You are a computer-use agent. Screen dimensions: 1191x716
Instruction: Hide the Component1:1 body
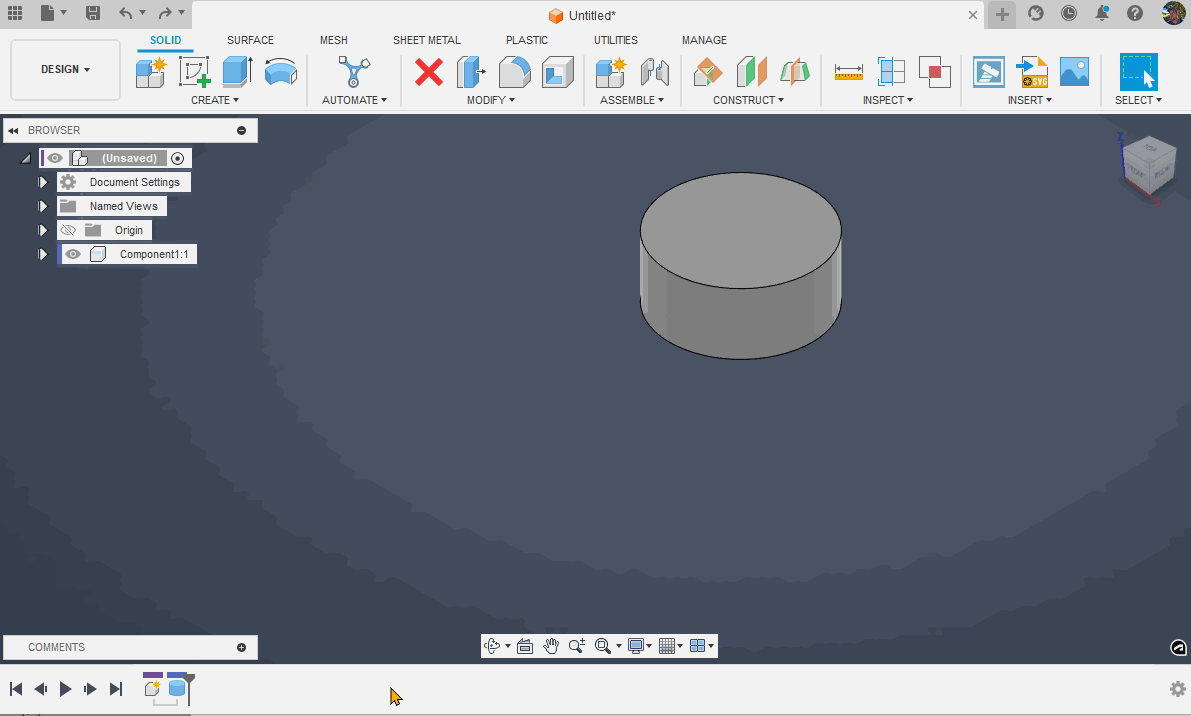click(73, 253)
